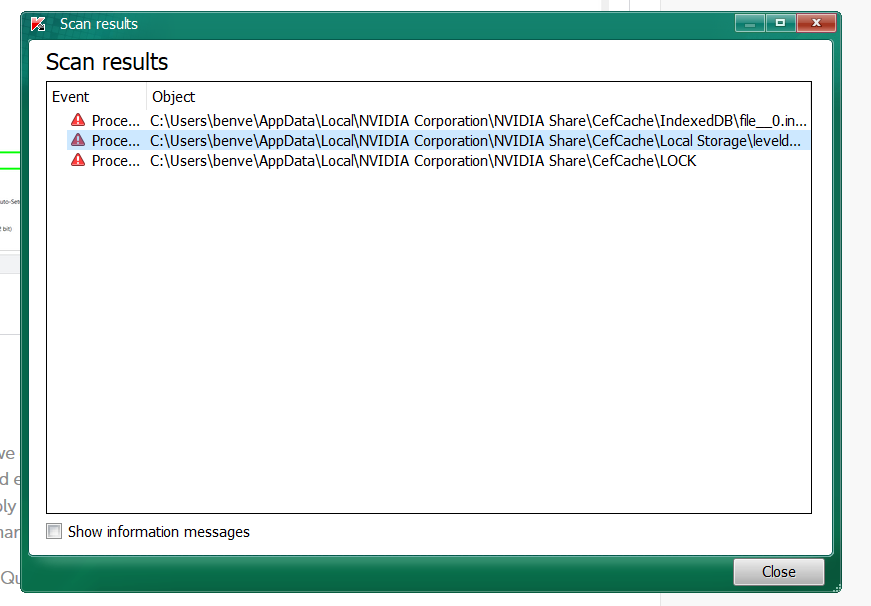Minimize the Scan results window
This screenshot has height=606, width=871.
coord(750,23)
